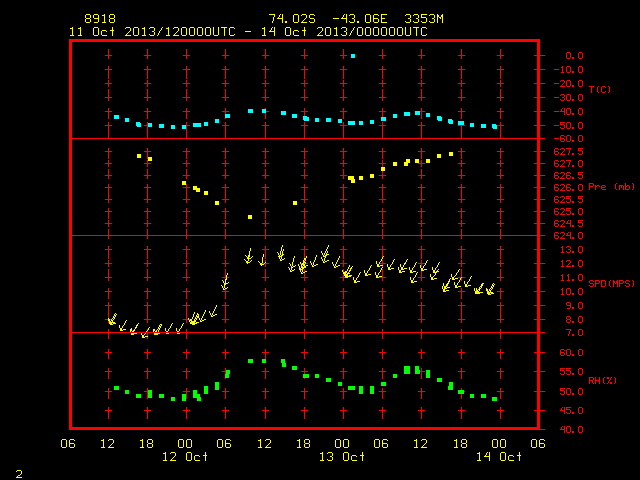Click the T(C) axis label
The image size is (640, 480).
click(x=600, y=89)
